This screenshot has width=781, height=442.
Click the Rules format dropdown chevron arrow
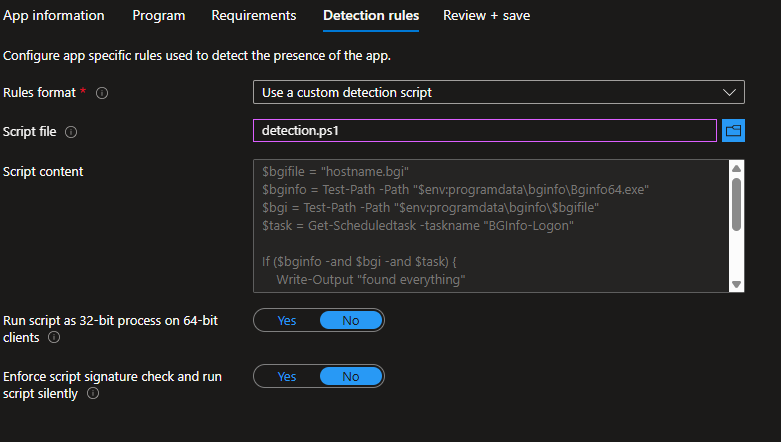728,93
